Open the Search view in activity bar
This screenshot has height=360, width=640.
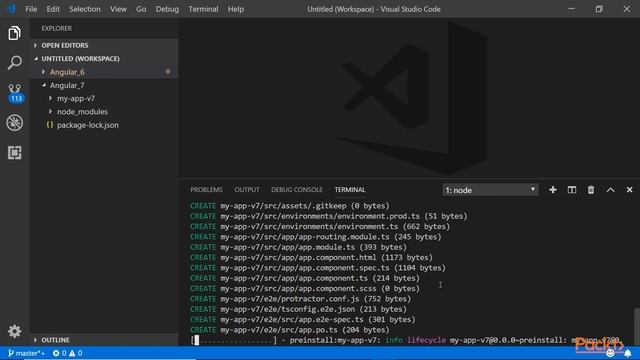[14, 63]
